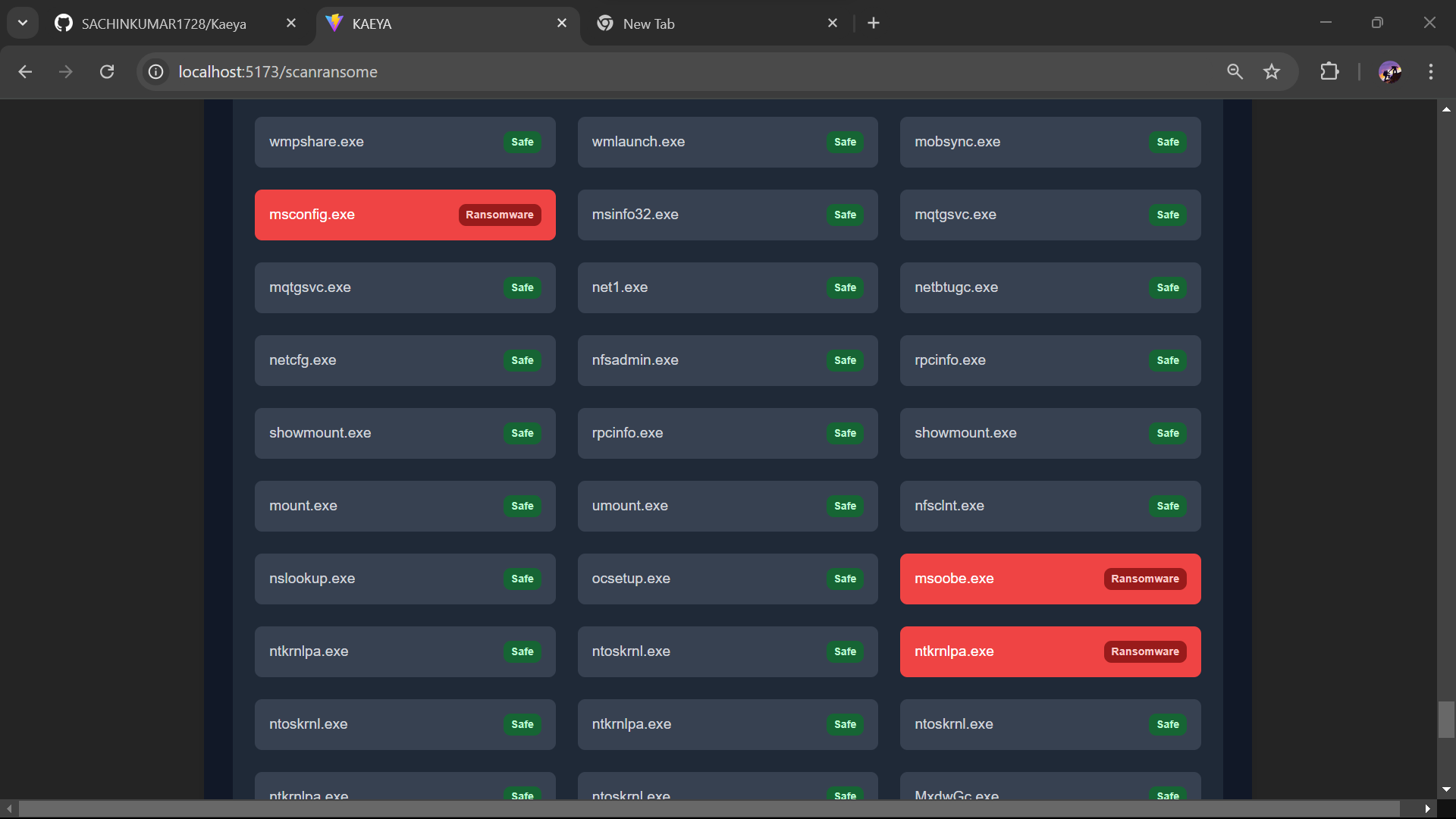Click the Safe badge on wmpshare.exe
The image size is (1456, 819).
pos(522,142)
